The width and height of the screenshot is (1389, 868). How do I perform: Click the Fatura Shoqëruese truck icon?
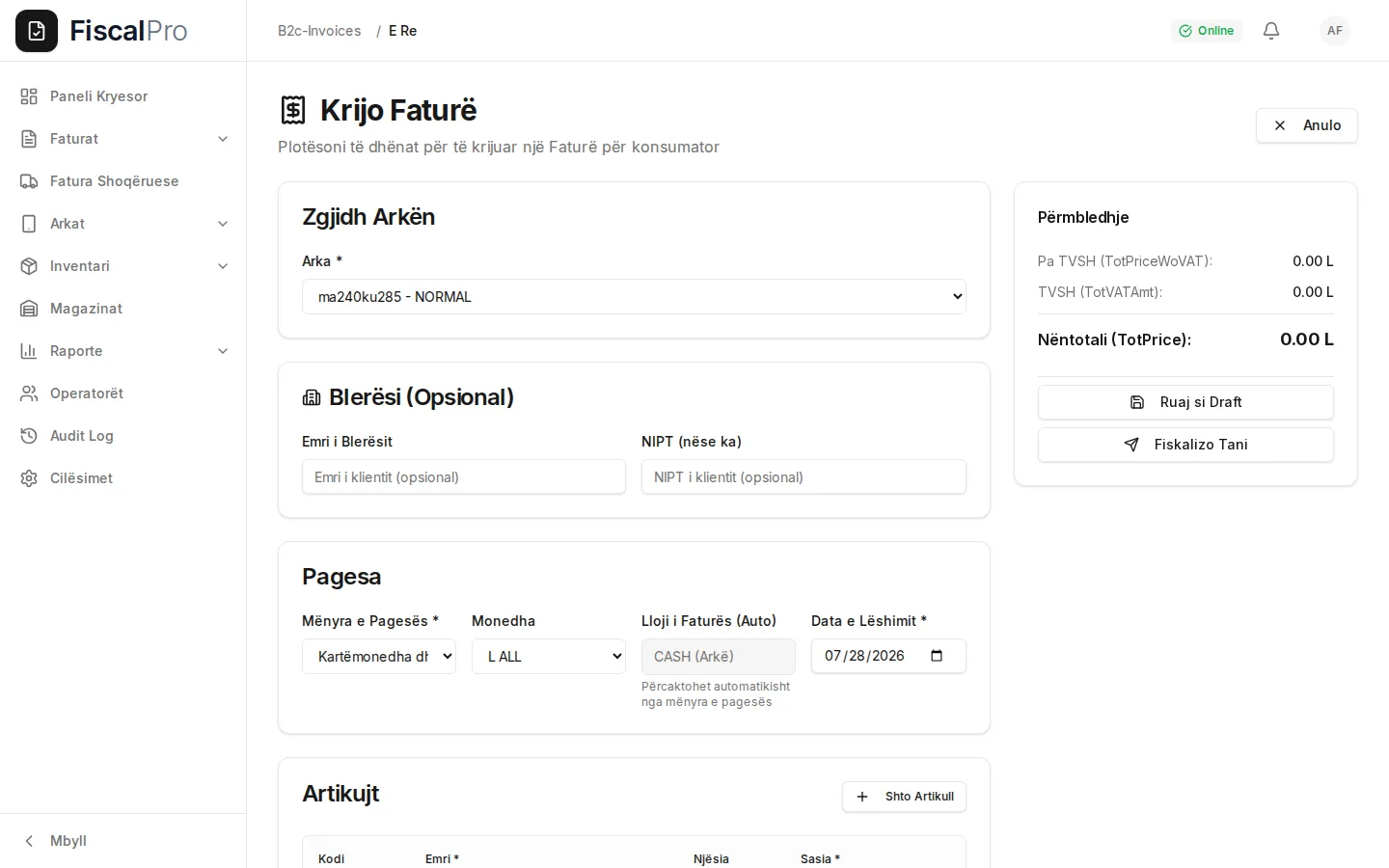coord(29,181)
